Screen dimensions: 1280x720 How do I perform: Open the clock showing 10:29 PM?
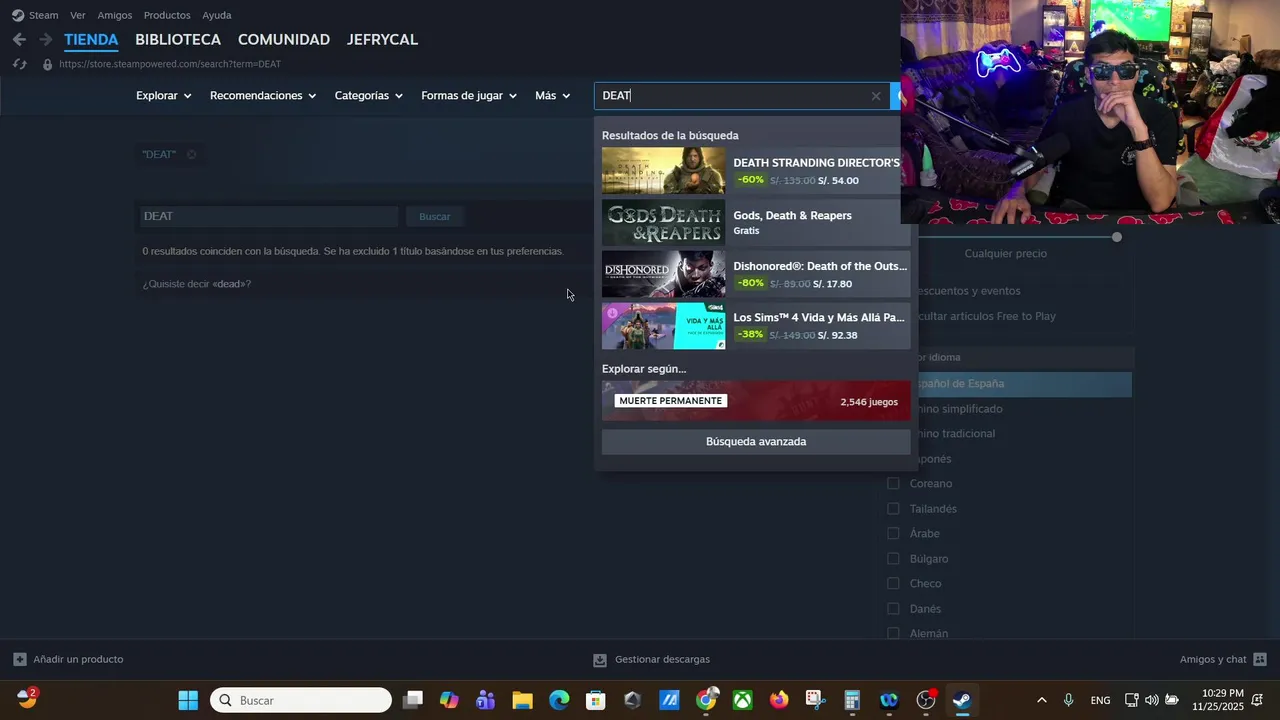pyautogui.click(x=1218, y=700)
